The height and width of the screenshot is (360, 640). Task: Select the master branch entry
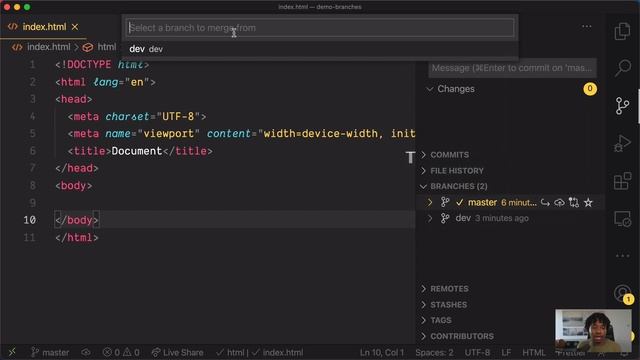[x=482, y=202]
